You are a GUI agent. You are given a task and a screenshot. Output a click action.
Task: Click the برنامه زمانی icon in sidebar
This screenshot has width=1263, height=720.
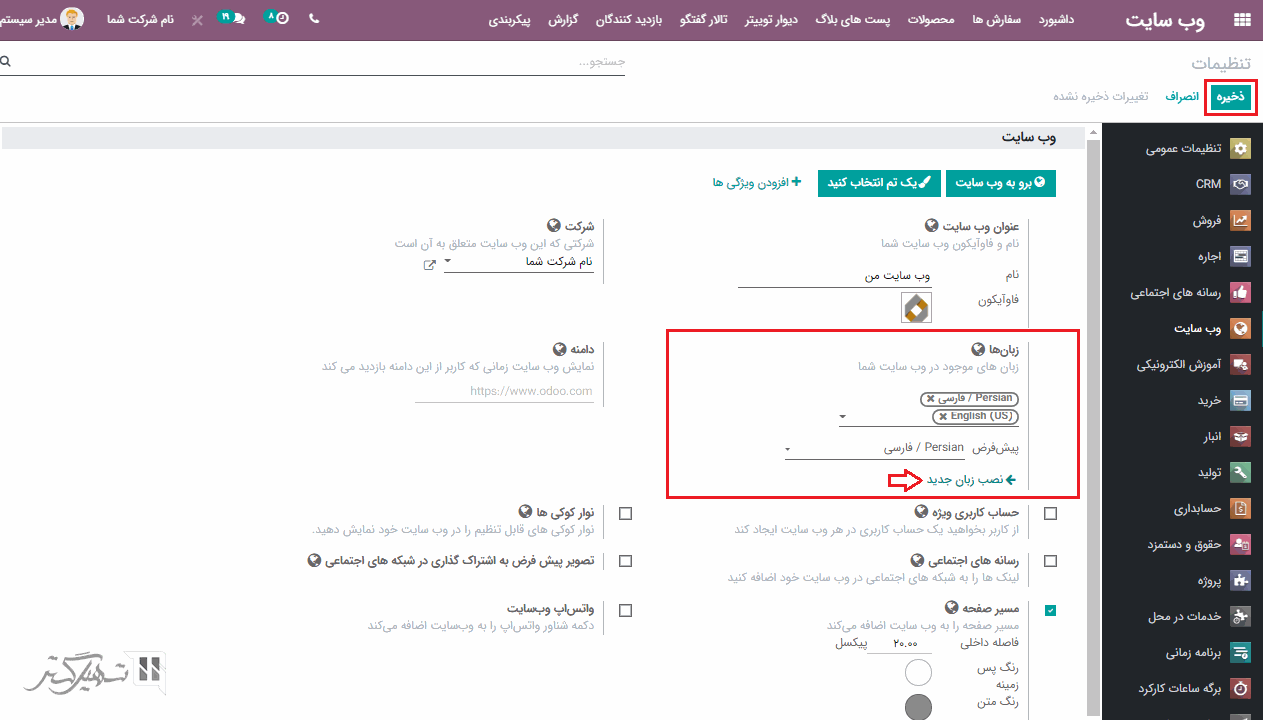(1241, 653)
